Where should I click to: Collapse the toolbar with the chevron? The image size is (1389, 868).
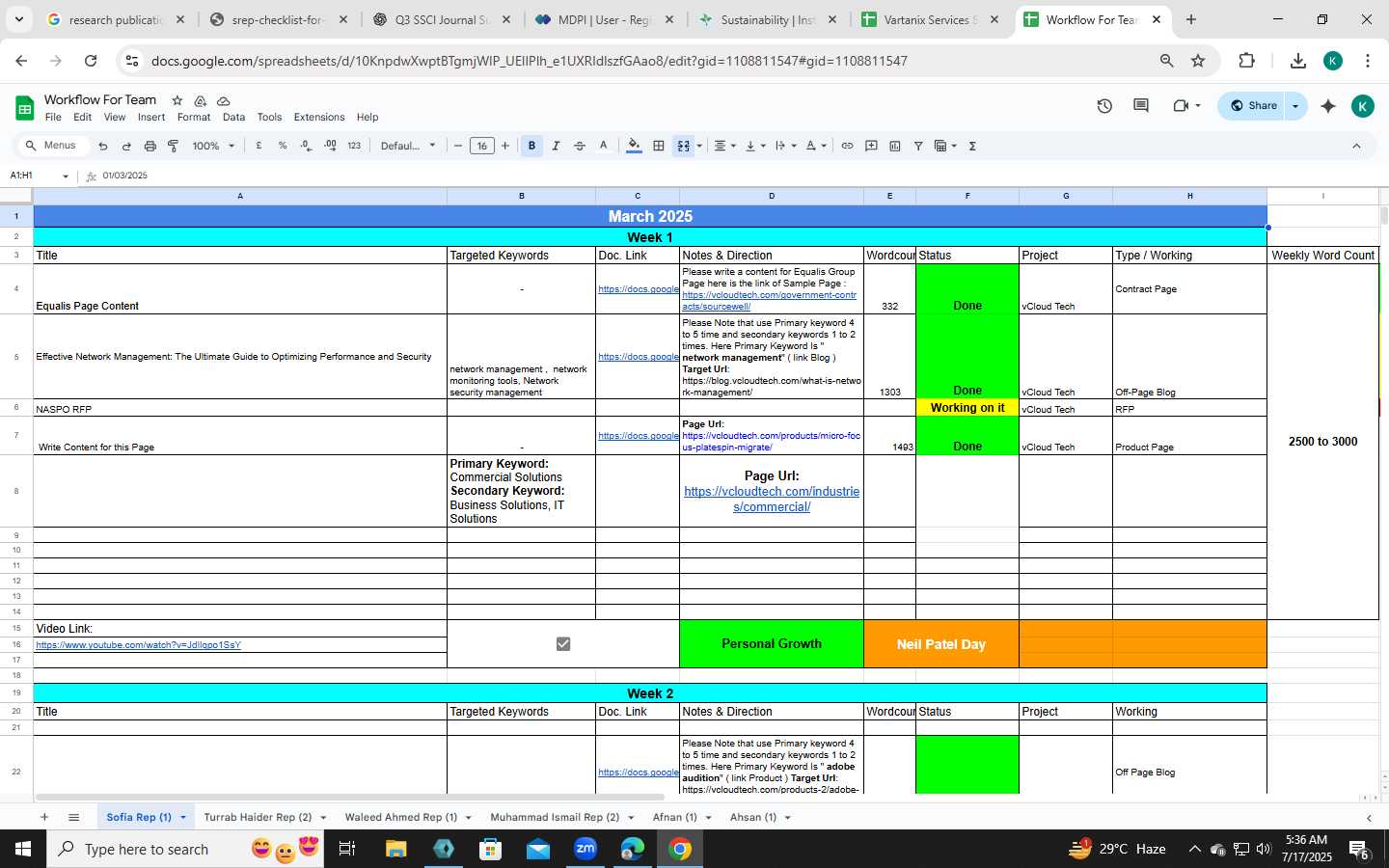(x=1356, y=146)
